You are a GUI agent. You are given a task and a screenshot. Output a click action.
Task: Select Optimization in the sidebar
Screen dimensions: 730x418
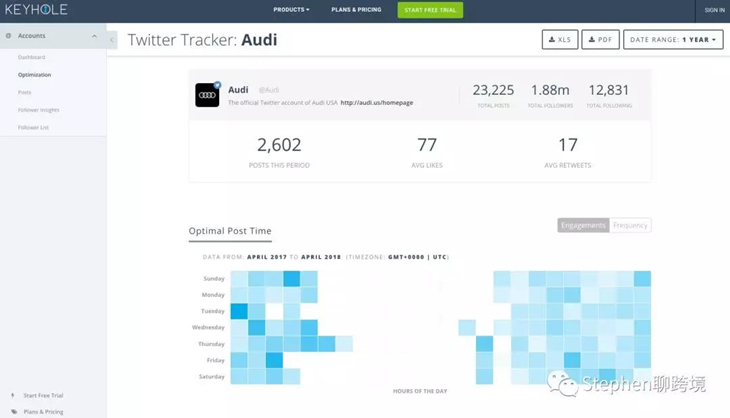34,75
